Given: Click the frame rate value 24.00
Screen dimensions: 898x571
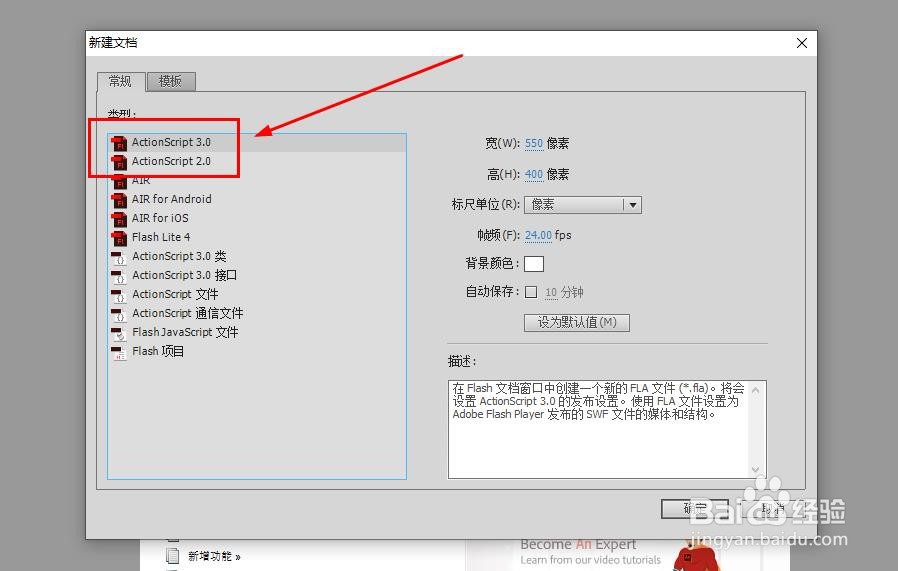Looking at the screenshot, I should [538, 235].
